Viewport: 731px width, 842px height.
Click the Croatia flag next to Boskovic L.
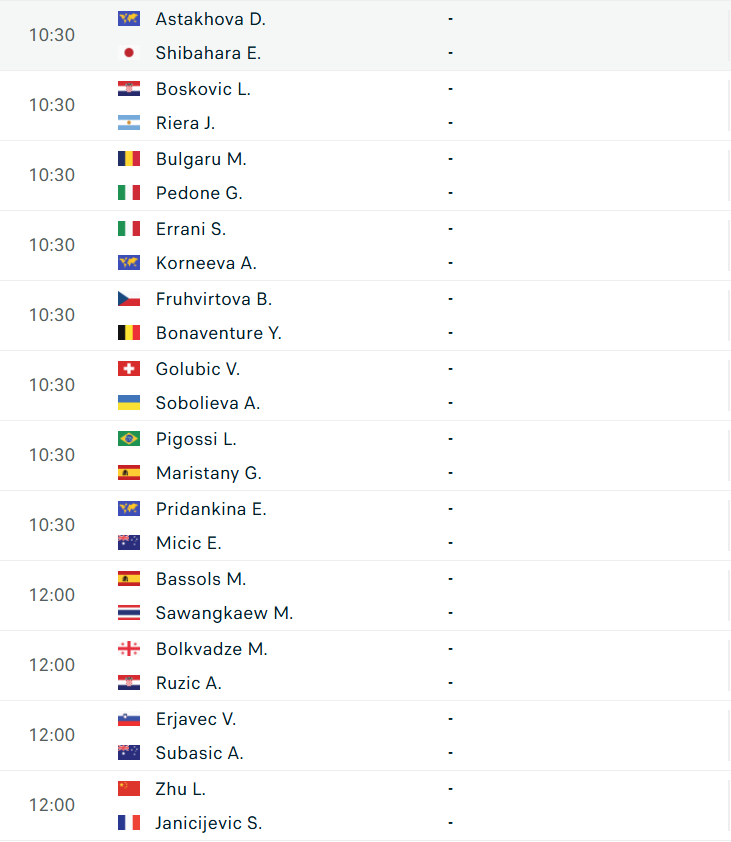pos(128,89)
